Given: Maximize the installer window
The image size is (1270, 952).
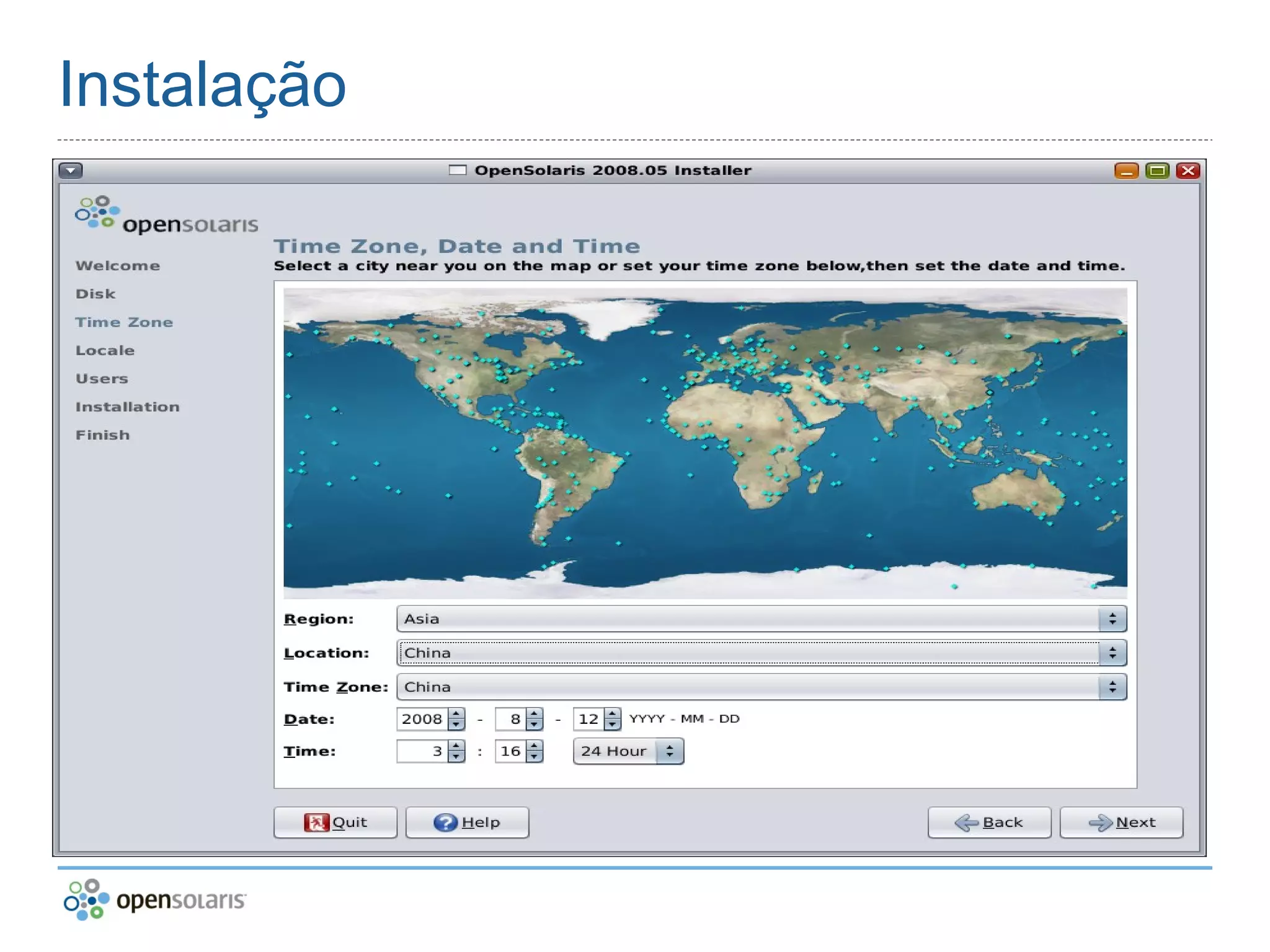Looking at the screenshot, I should click(1157, 170).
